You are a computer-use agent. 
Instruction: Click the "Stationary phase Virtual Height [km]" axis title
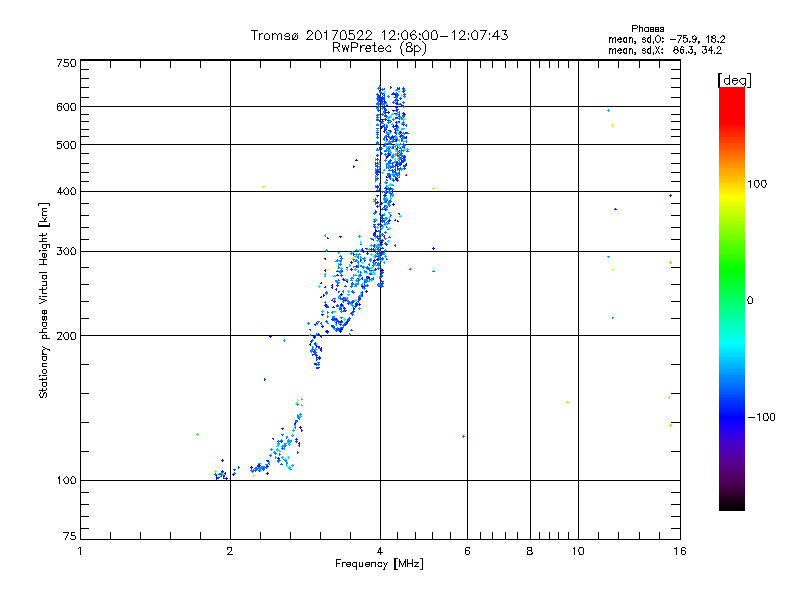44,300
